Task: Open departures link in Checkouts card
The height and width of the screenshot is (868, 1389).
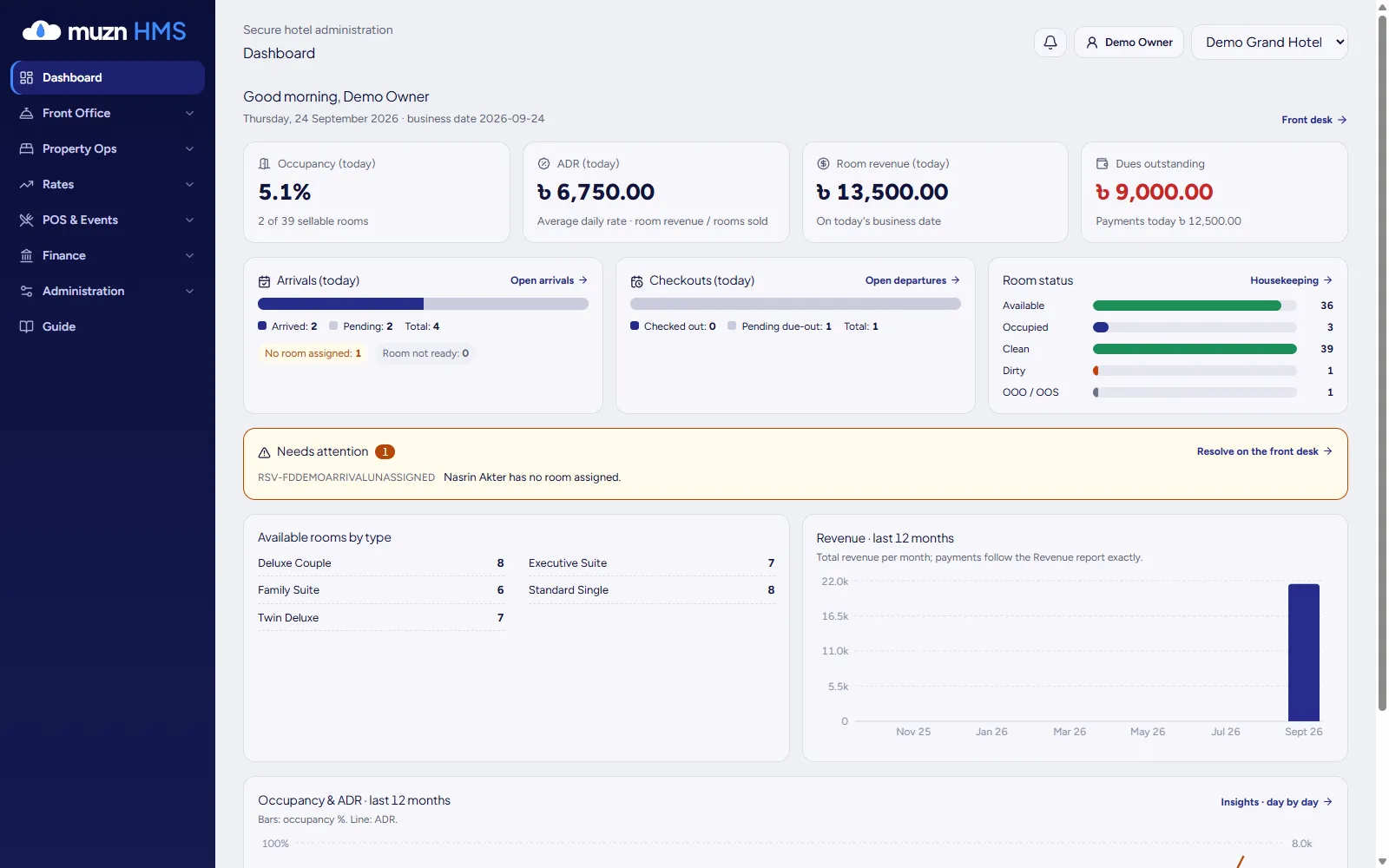Action: (x=912, y=280)
